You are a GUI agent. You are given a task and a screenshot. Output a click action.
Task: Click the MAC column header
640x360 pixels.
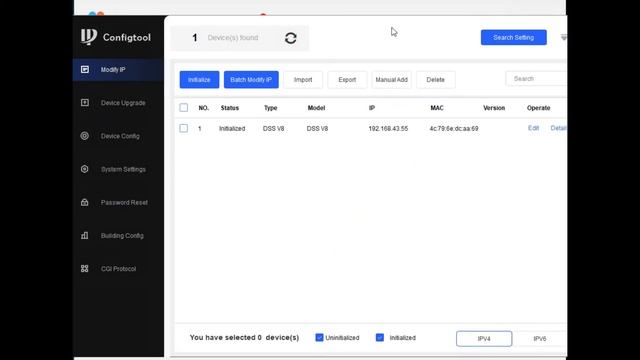tap(437, 108)
